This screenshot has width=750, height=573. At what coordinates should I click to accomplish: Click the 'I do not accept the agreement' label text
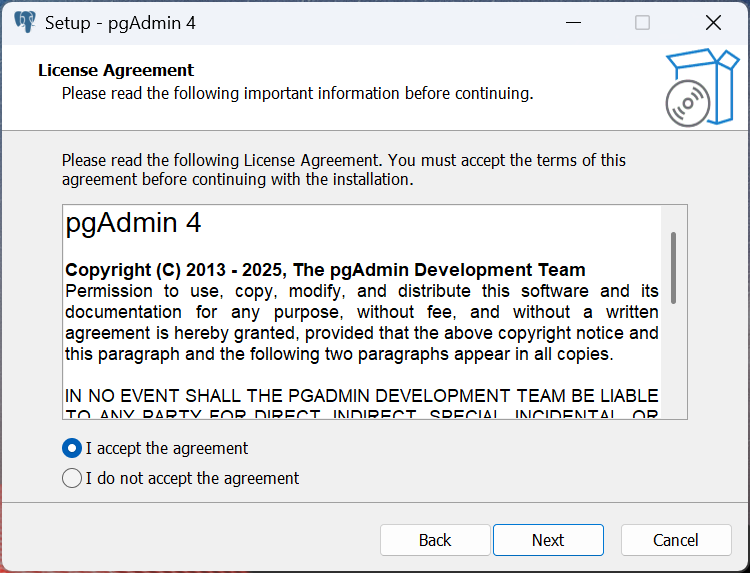coord(192,478)
